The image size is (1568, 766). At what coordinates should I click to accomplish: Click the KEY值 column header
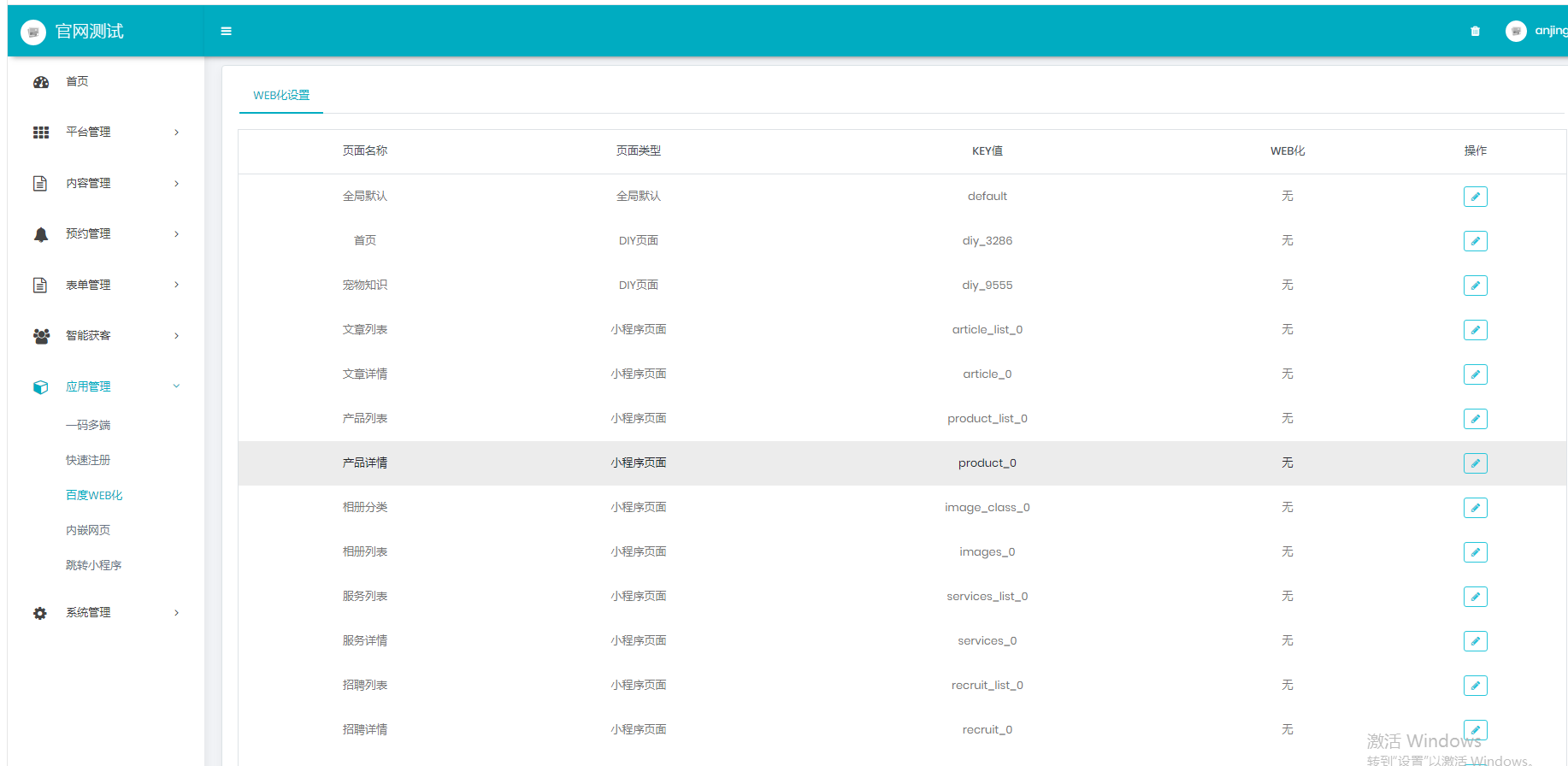pyautogui.click(x=987, y=151)
